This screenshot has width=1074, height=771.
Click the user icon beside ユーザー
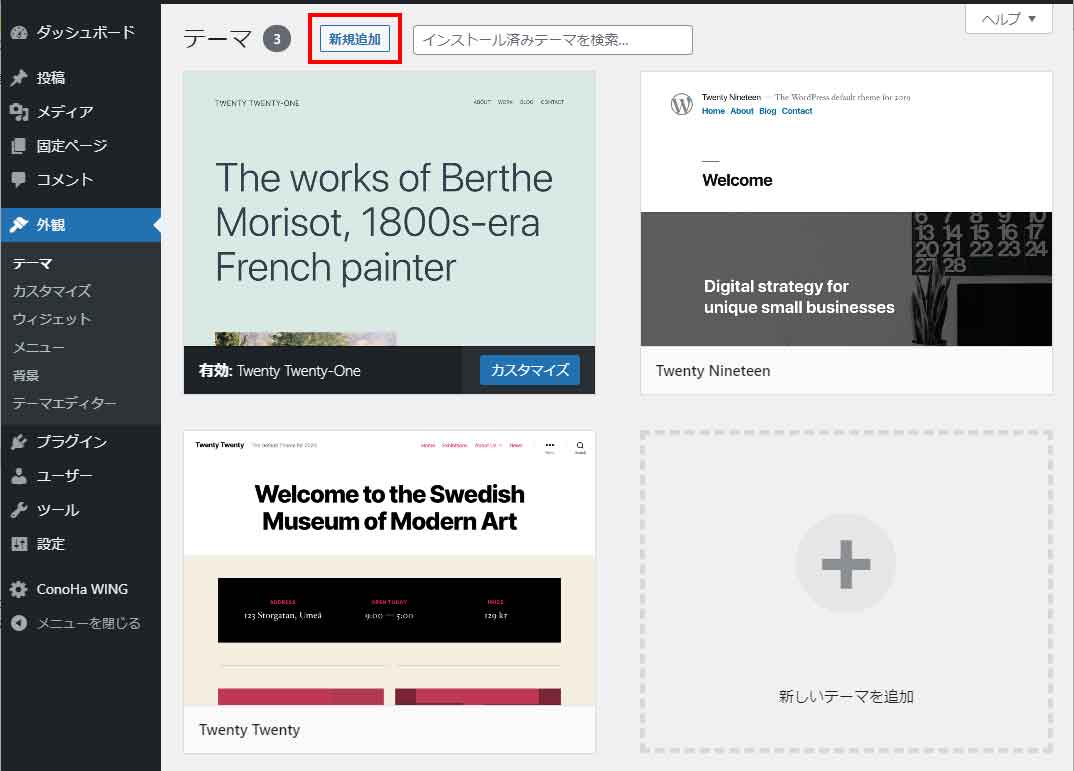point(19,476)
